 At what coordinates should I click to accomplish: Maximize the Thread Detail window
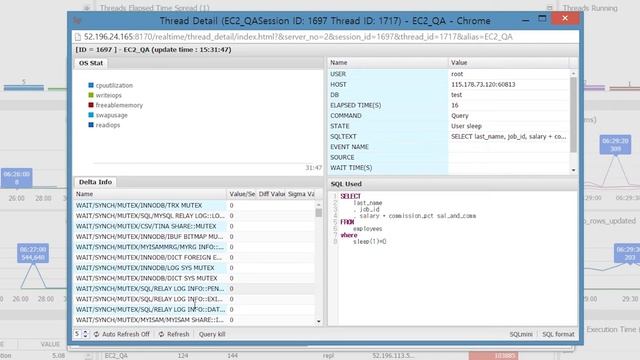click(542, 19)
